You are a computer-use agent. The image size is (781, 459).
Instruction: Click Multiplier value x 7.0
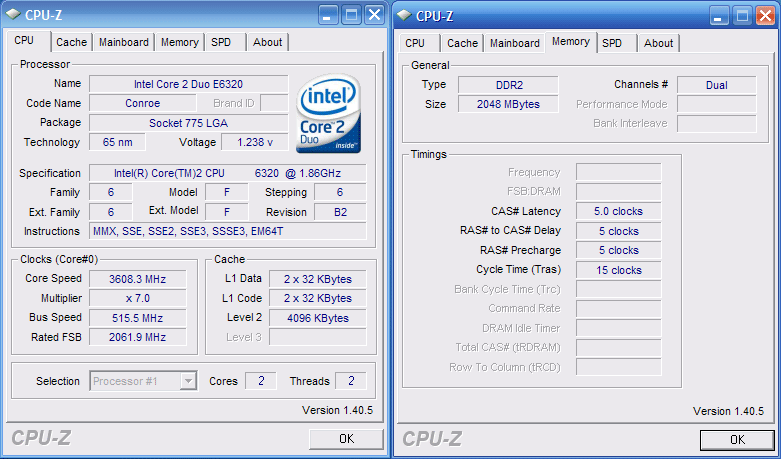(137, 298)
